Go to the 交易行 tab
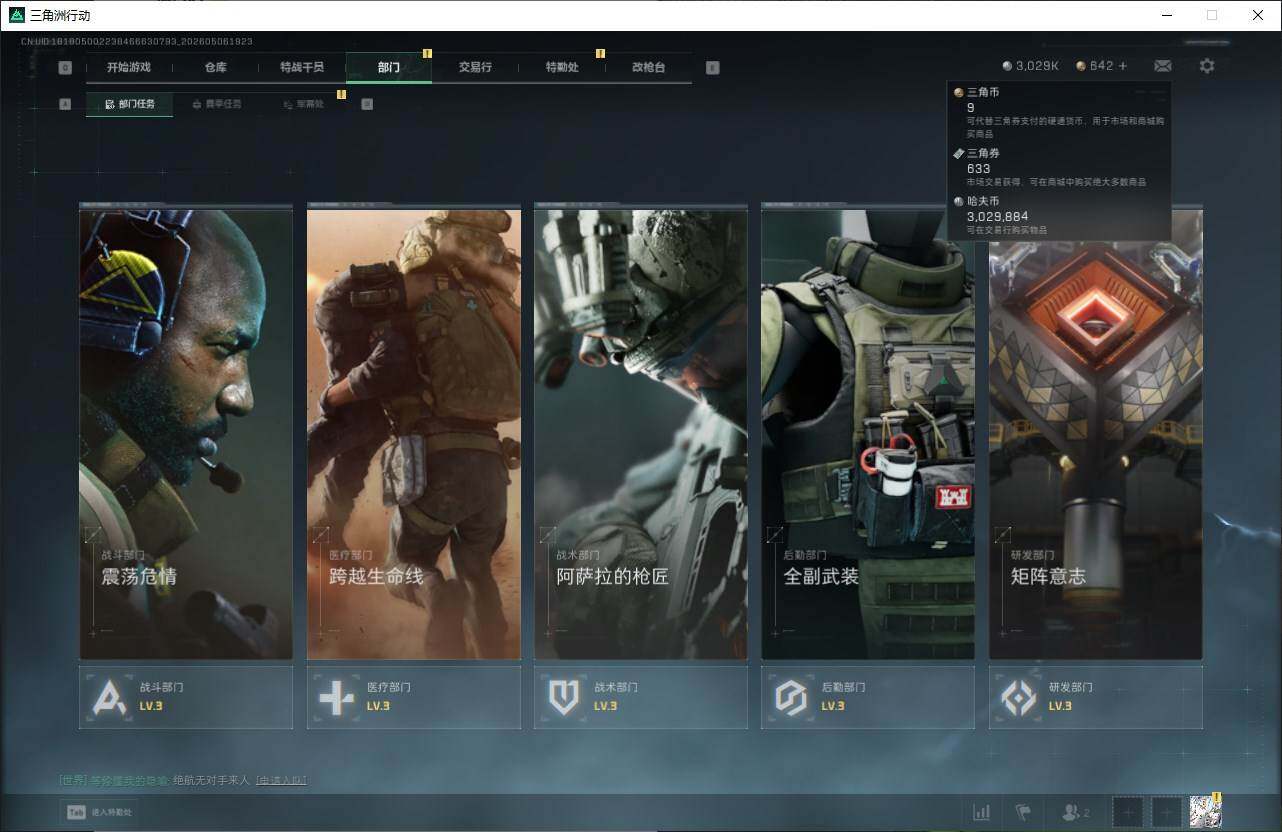The image size is (1282, 832). (x=475, y=68)
